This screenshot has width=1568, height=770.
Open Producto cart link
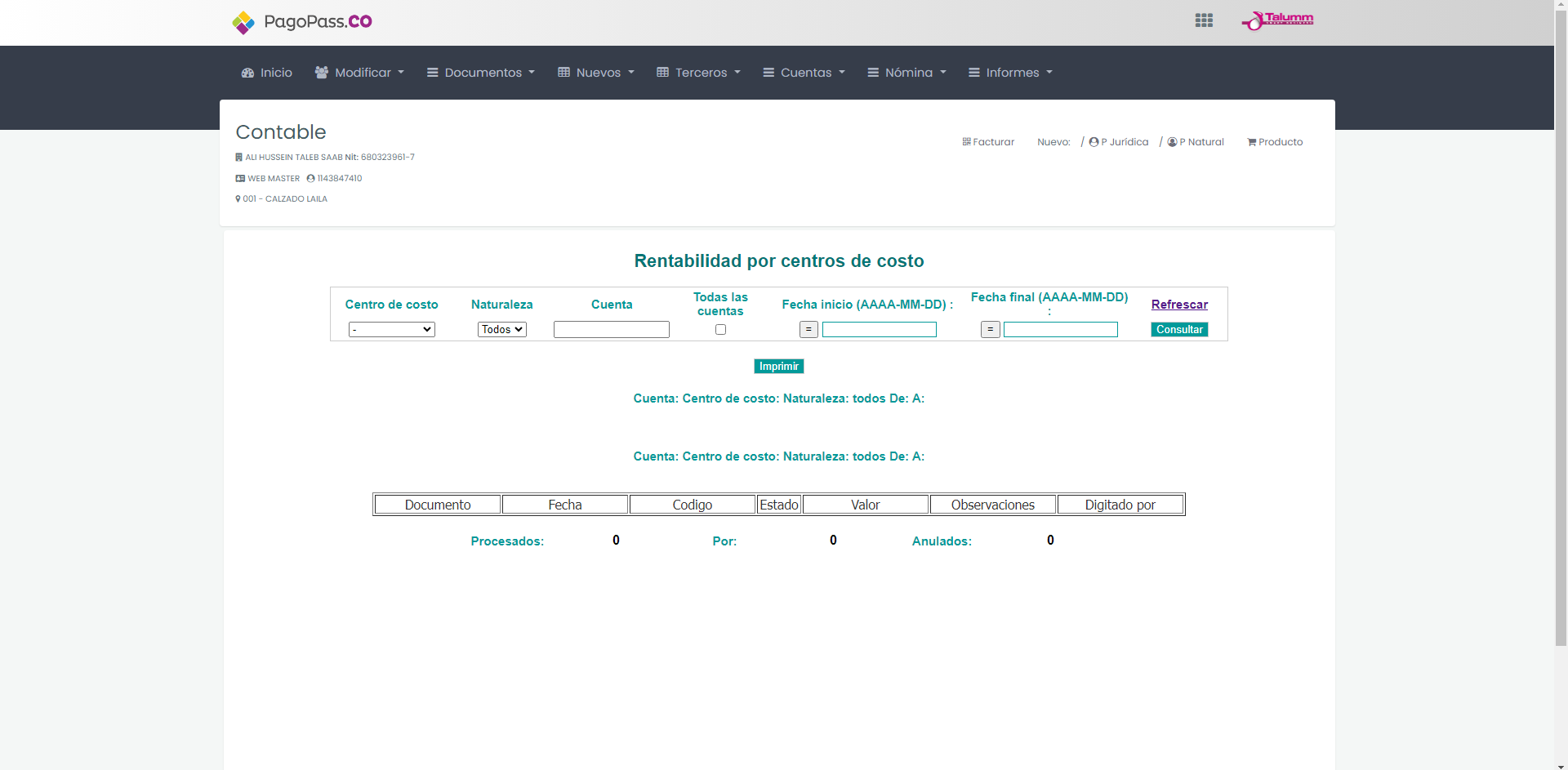pos(1275,142)
